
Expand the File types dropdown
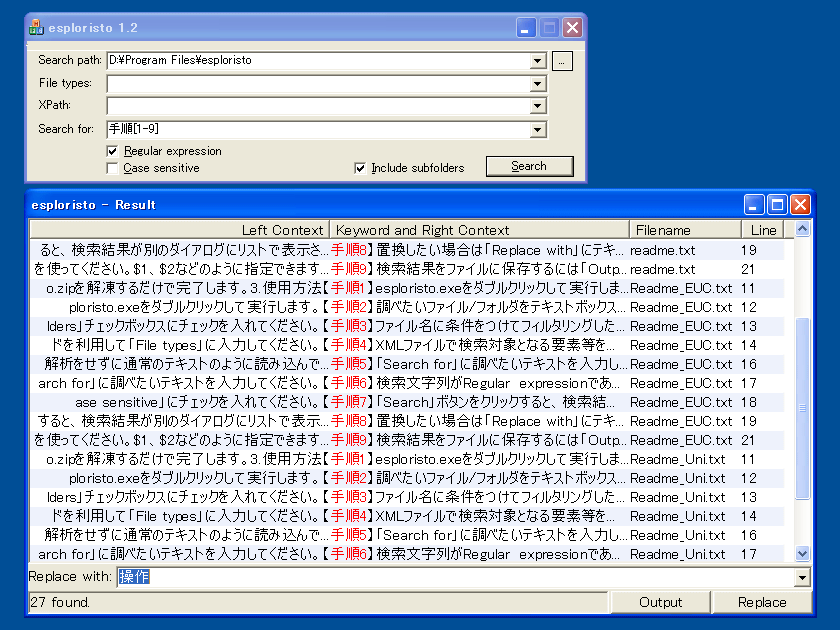click(537, 84)
